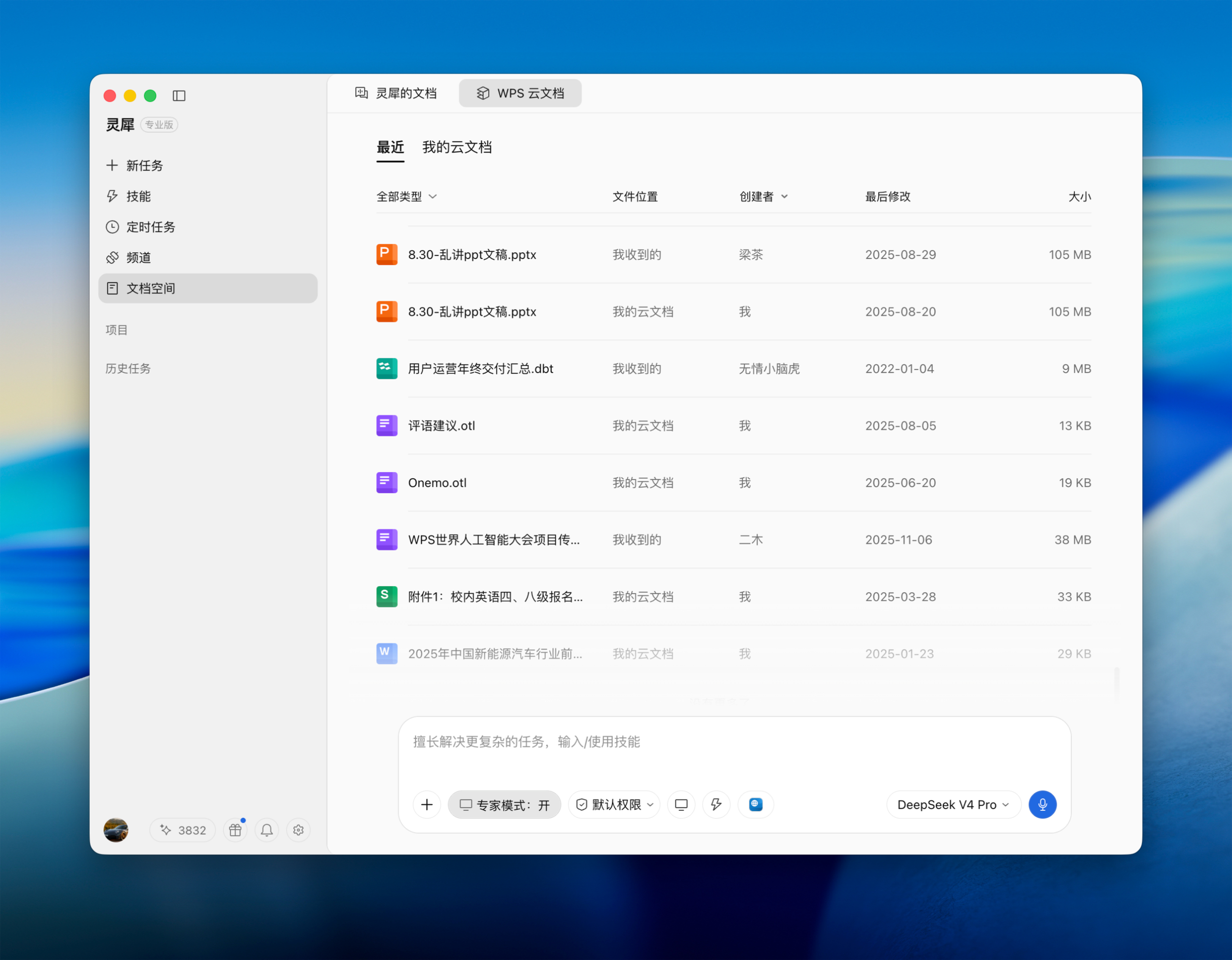Open 附件1：校内英语四、八级报名... file
The image size is (1232, 960).
coord(495,596)
